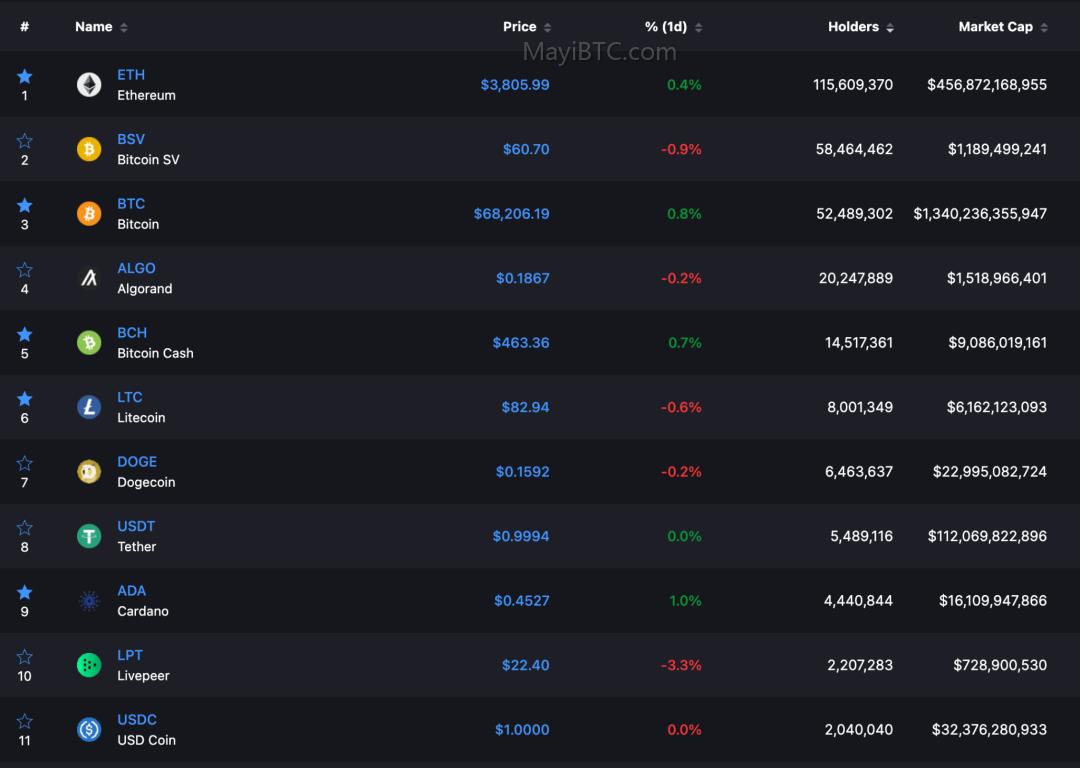Click the Litecoin logo icon
The width and height of the screenshot is (1080, 768).
[x=89, y=407]
